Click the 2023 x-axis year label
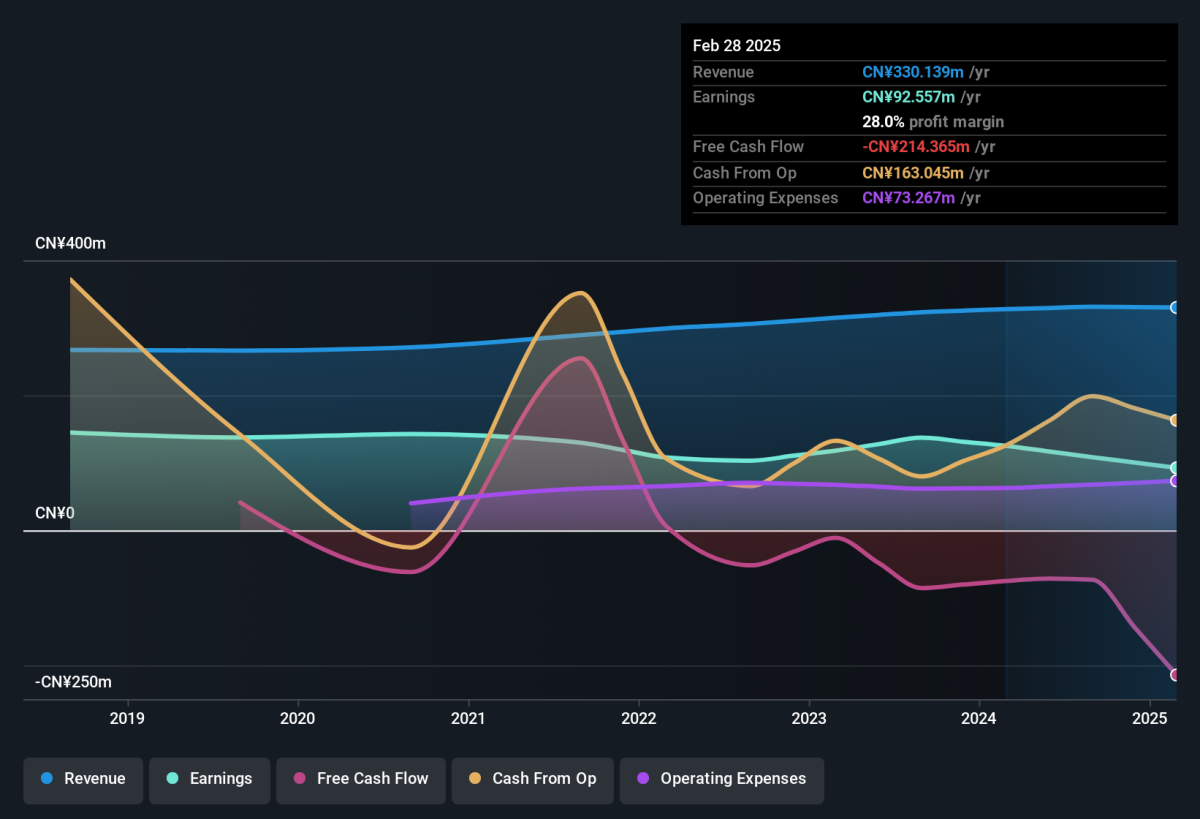 tap(808, 719)
